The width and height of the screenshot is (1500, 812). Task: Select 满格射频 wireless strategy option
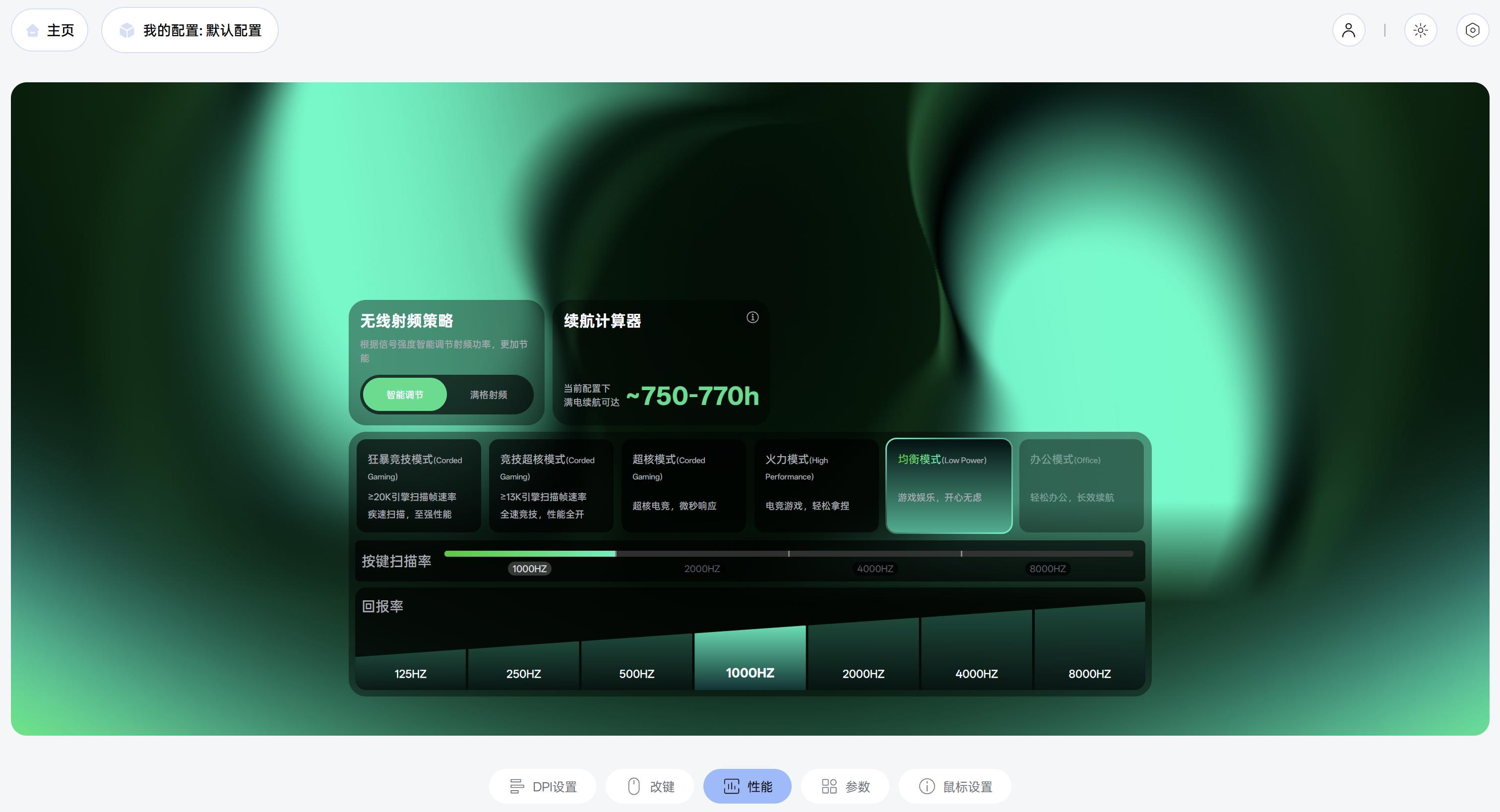488,395
